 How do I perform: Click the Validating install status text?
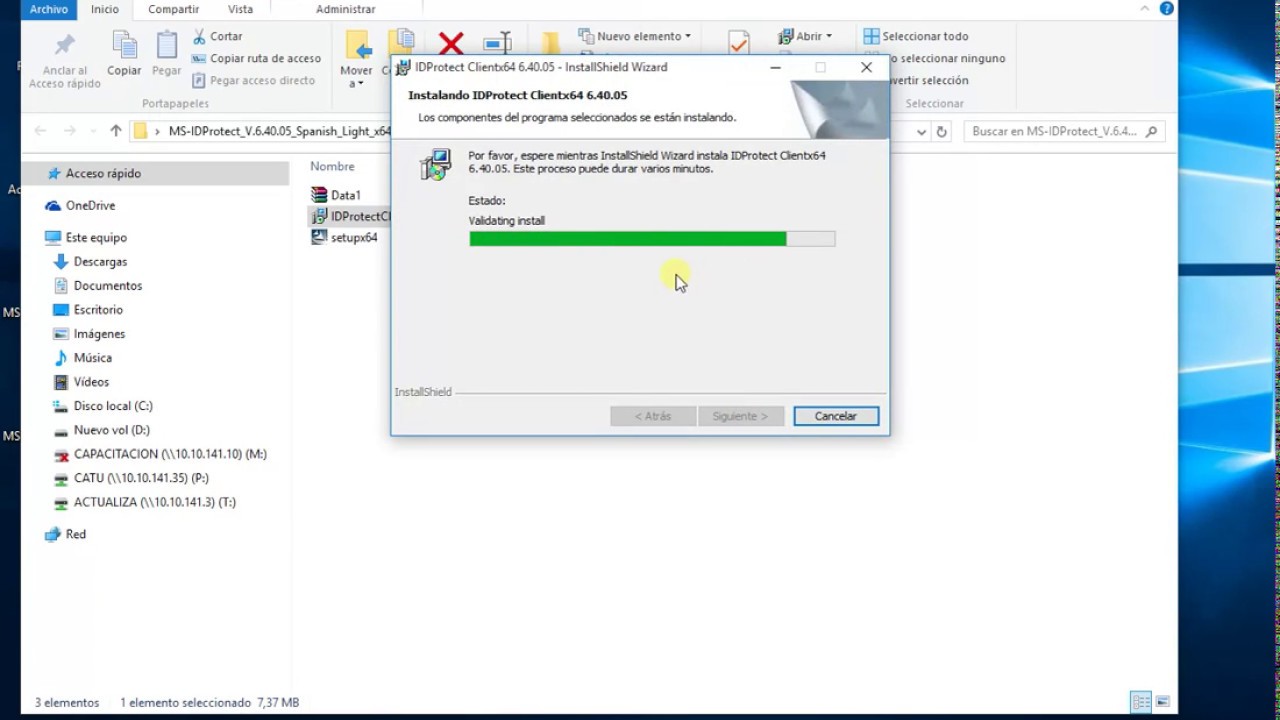pos(506,220)
